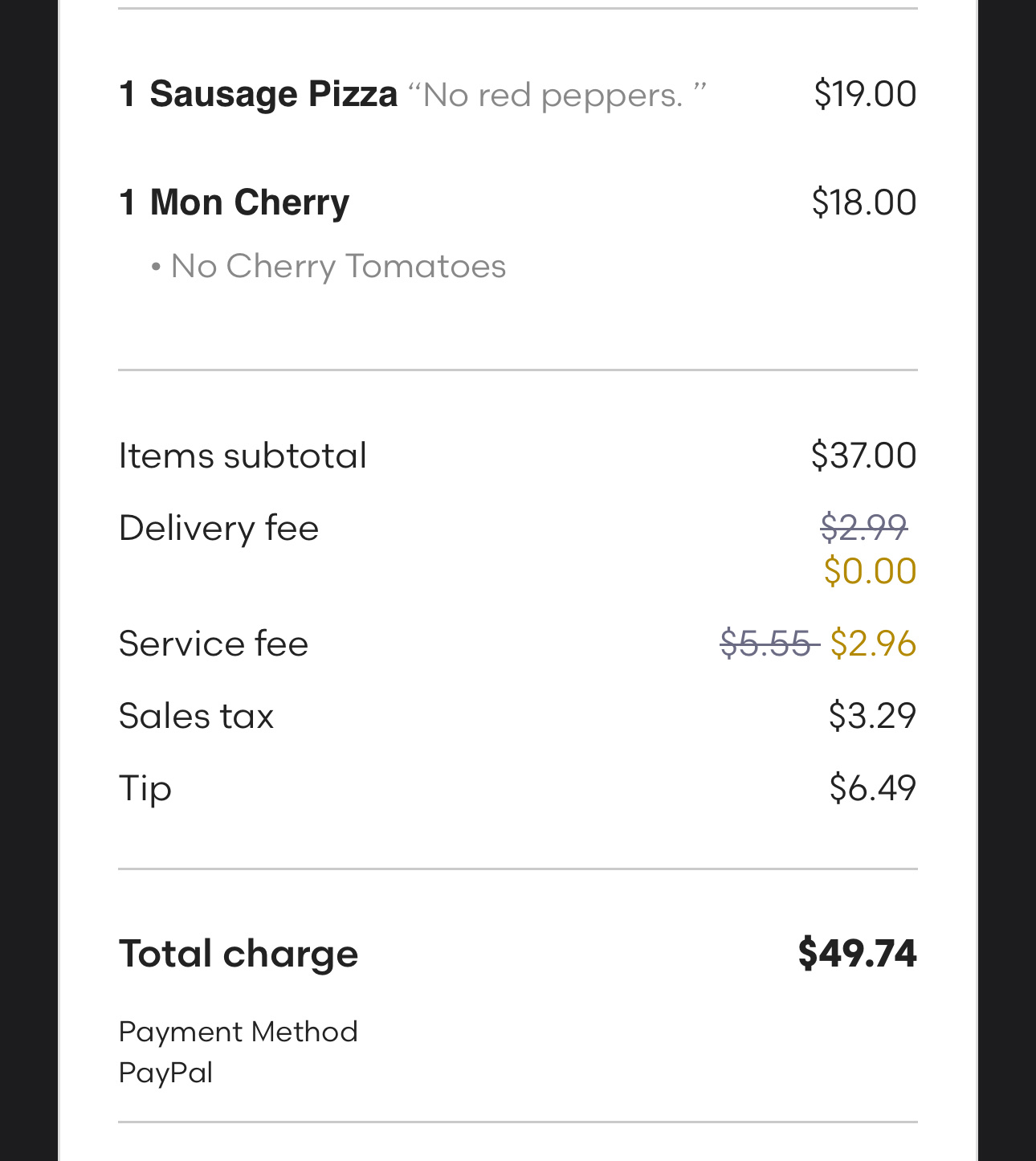Select the Sales tax label
The height and width of the screenshot is (1161, 1036).
pos(196,716)
